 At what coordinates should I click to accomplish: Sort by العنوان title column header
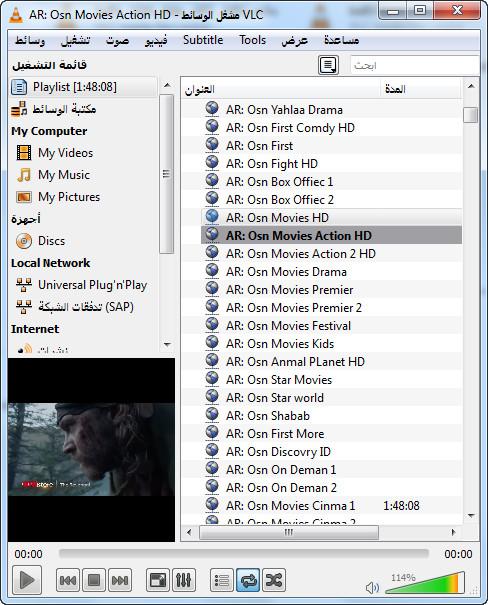pos(281,90)
